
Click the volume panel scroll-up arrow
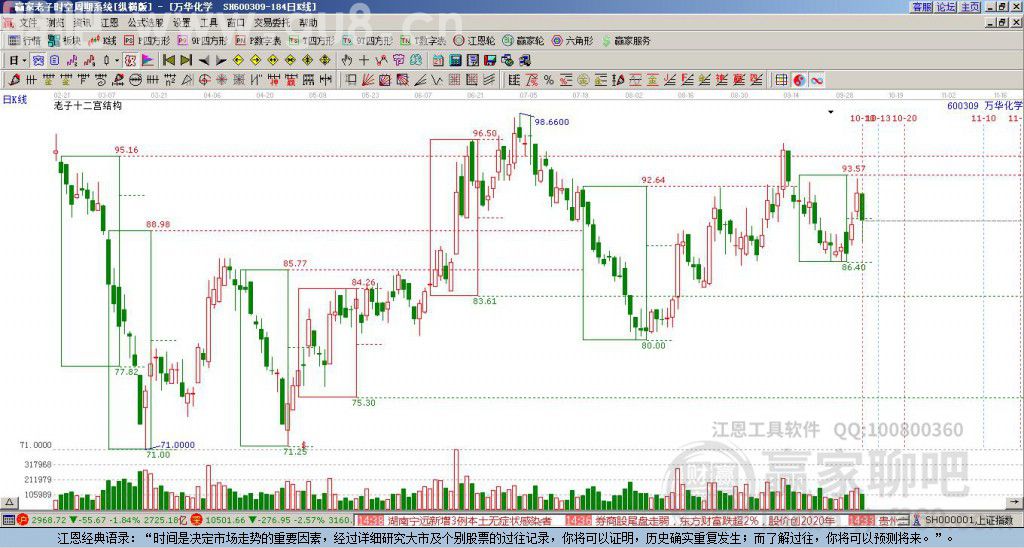(9, 502)
